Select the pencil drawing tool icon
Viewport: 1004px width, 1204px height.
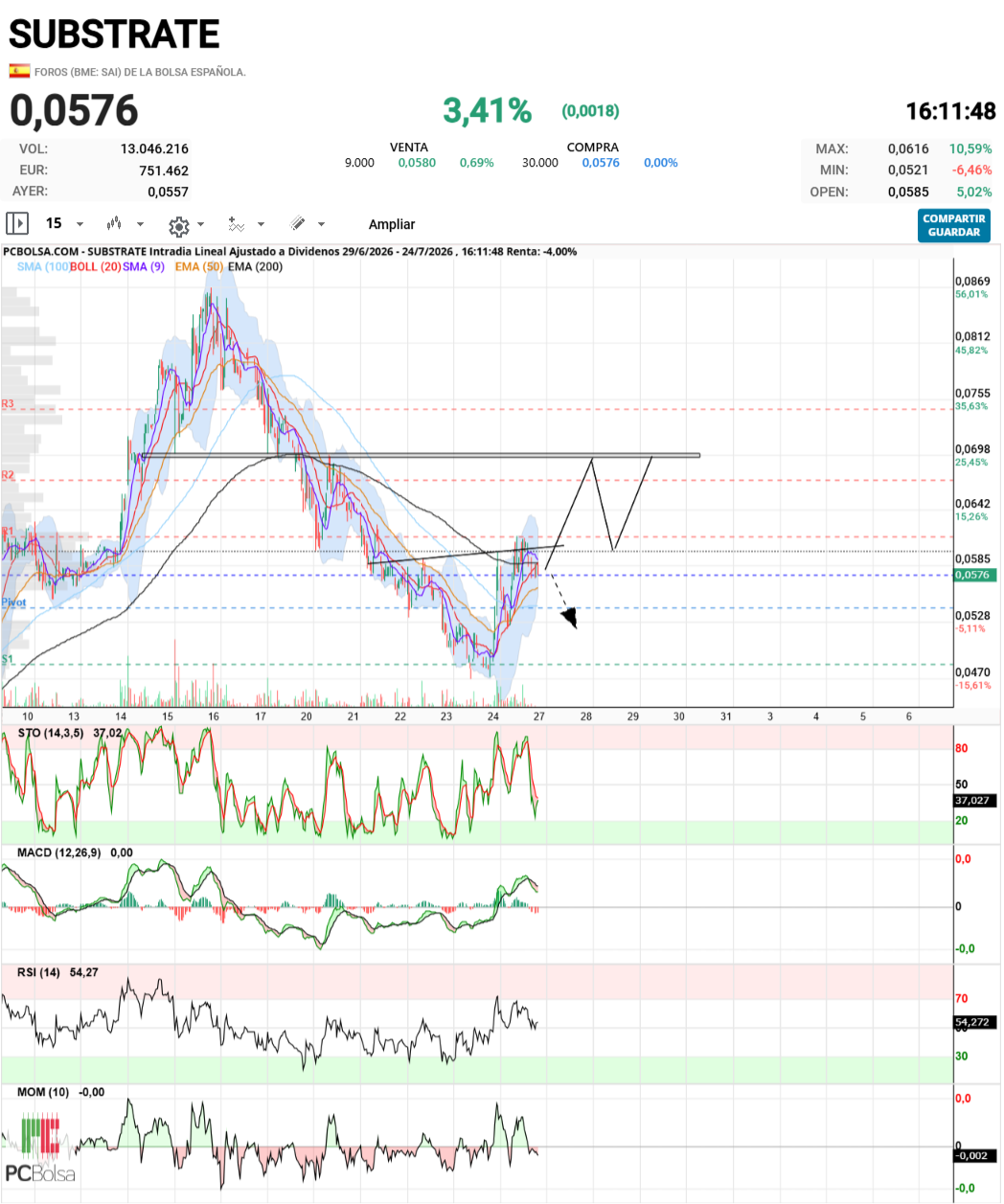point(298,224)
